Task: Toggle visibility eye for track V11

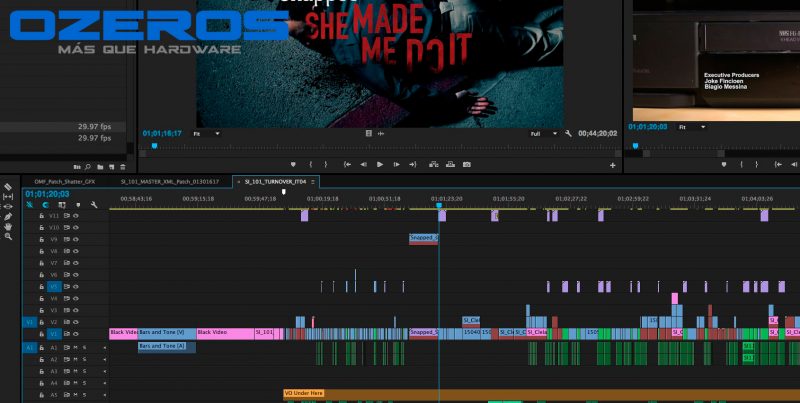Action: coord(76,216)
